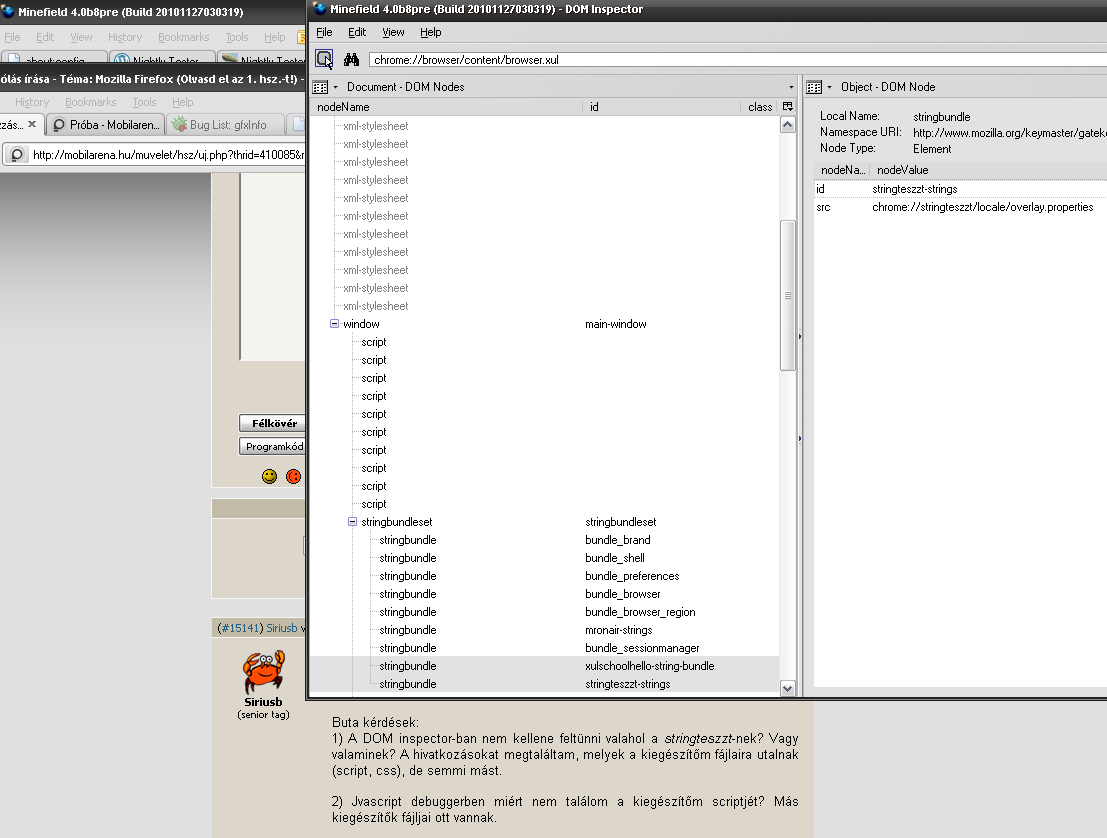Sort by class column header
Screen dimensions: 1107x838
(x=760, y=107)
